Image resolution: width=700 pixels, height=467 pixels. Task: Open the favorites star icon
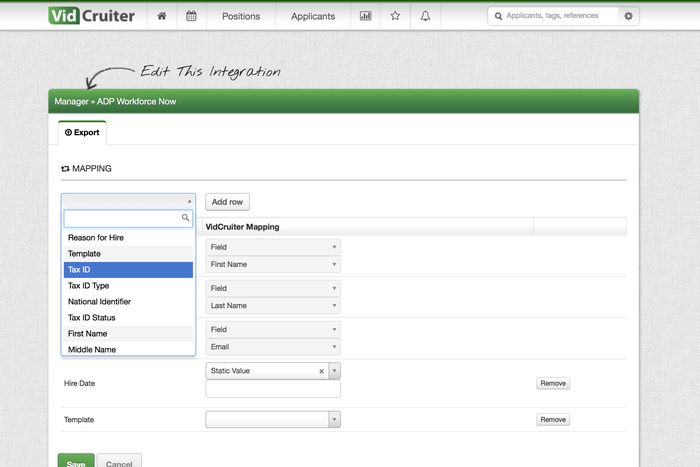click(395, 16)
